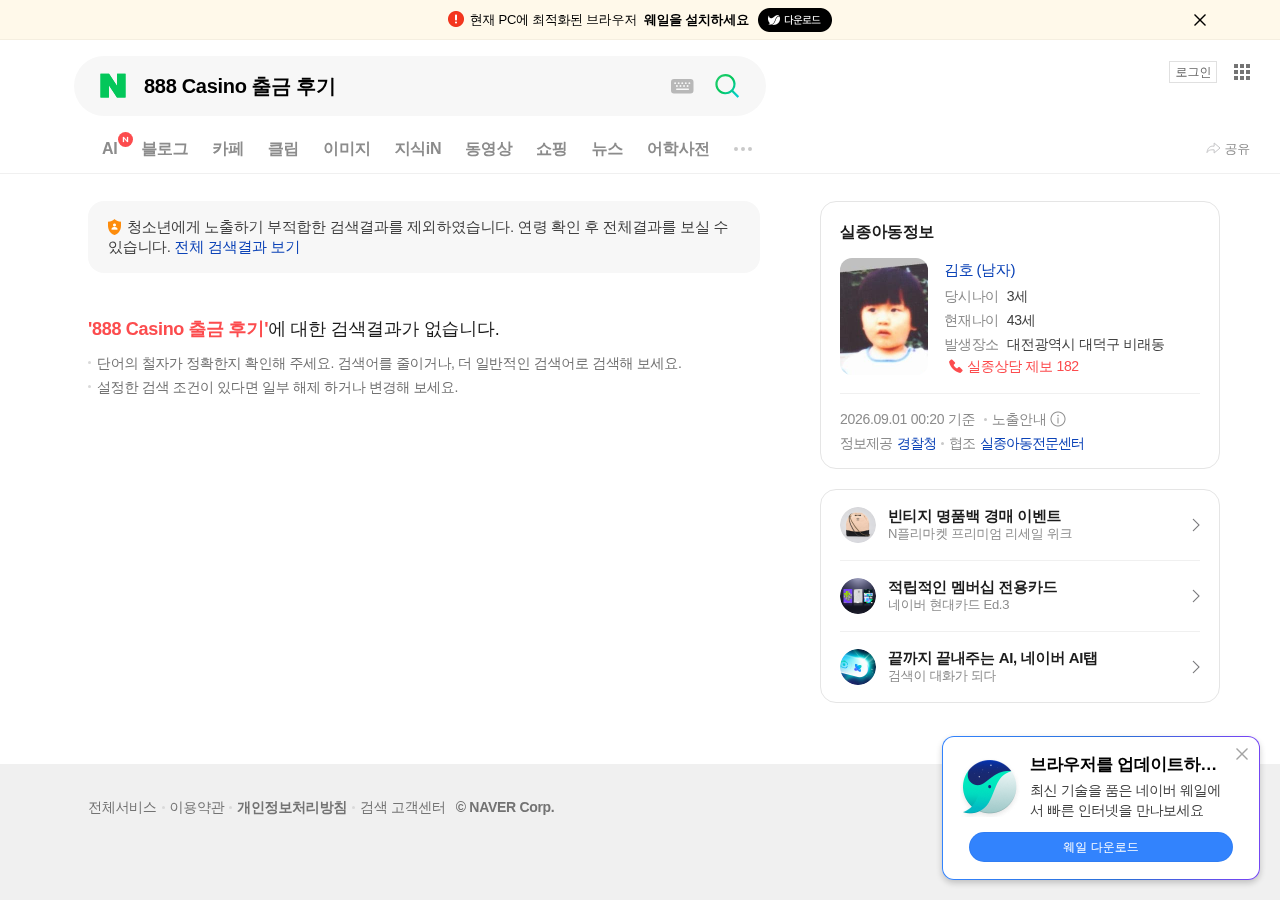1280x900 pixels.
Task: Open 개인정보처리방침 footer link
Action: pos(292,807)
